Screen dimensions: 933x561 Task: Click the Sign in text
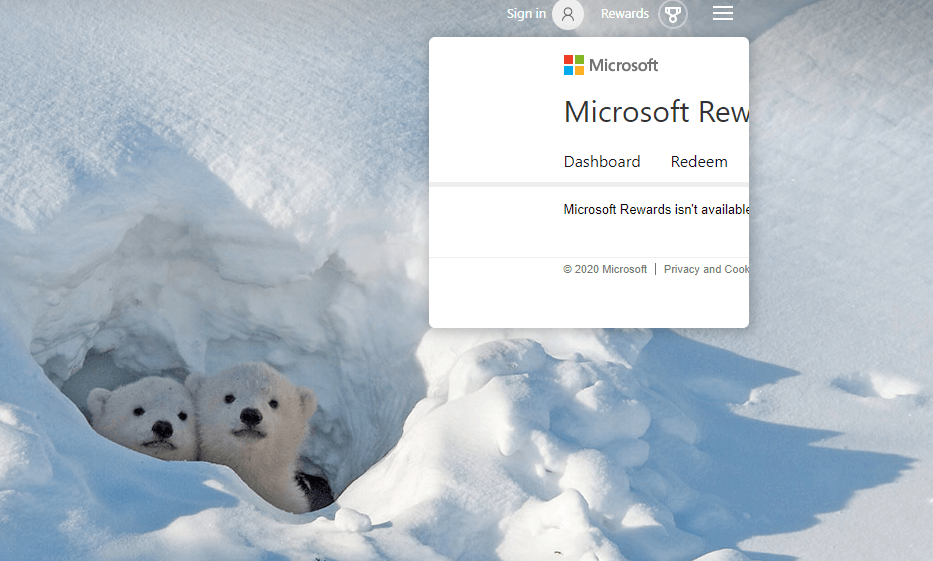tap(526, 14)
